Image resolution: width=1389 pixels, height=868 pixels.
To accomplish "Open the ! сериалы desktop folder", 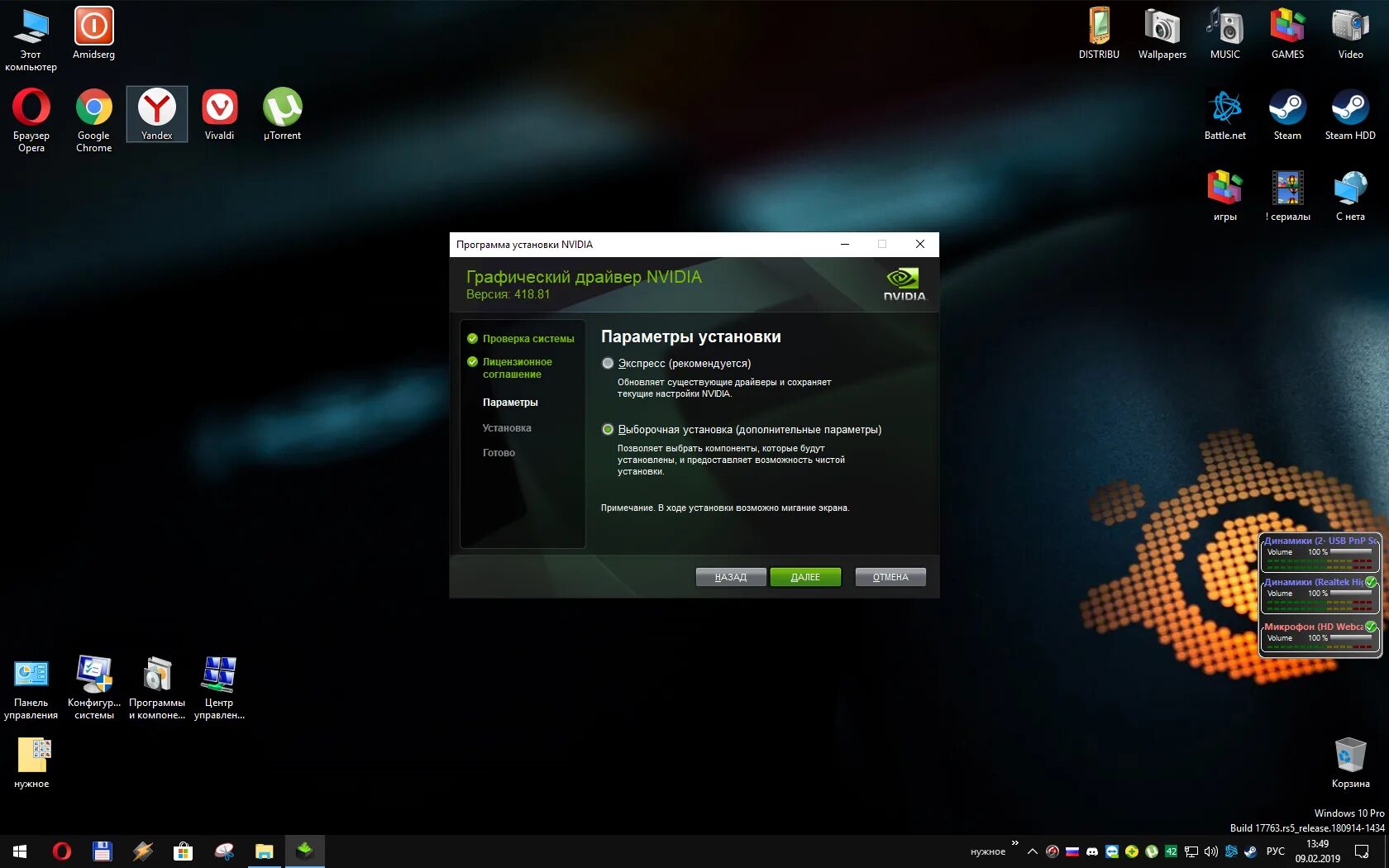I will point(1288,196).
